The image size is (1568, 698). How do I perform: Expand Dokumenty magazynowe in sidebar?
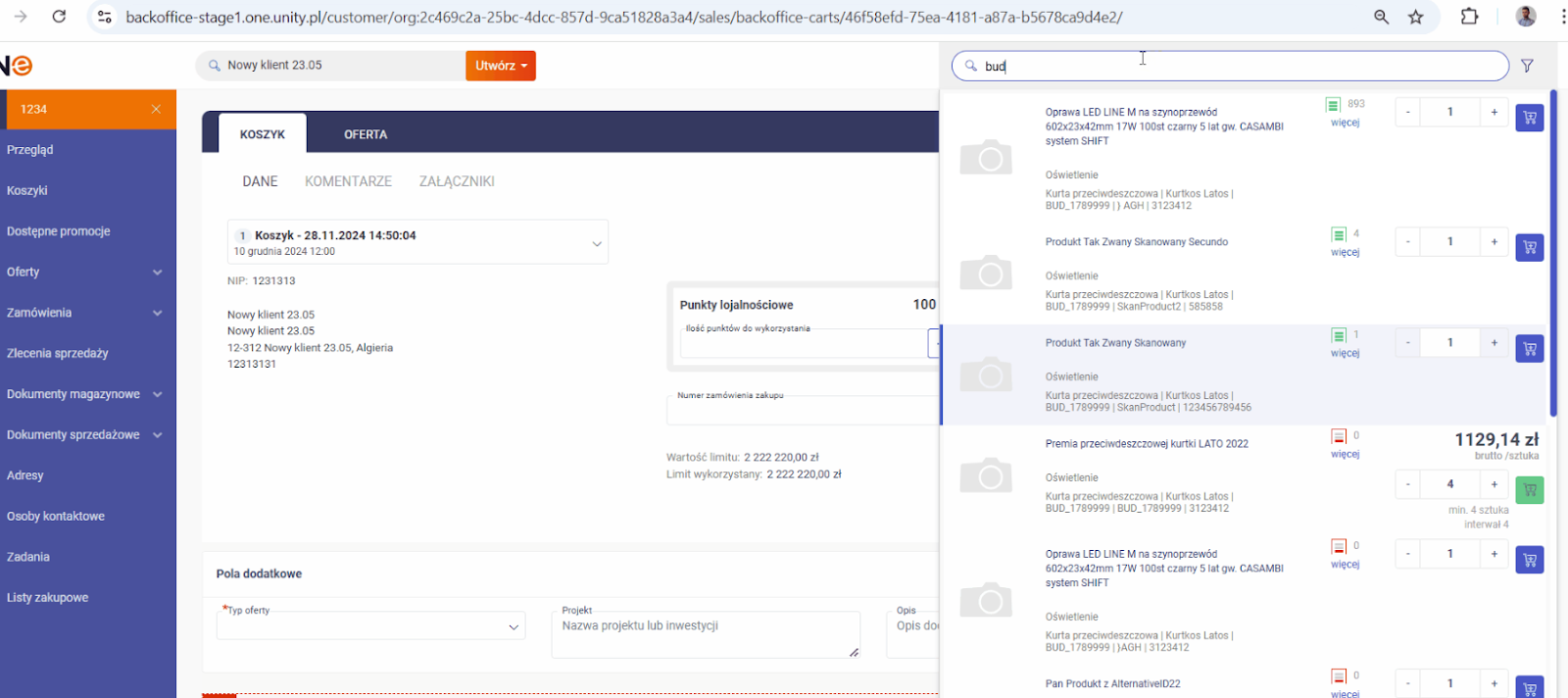[x=157, y=394]
